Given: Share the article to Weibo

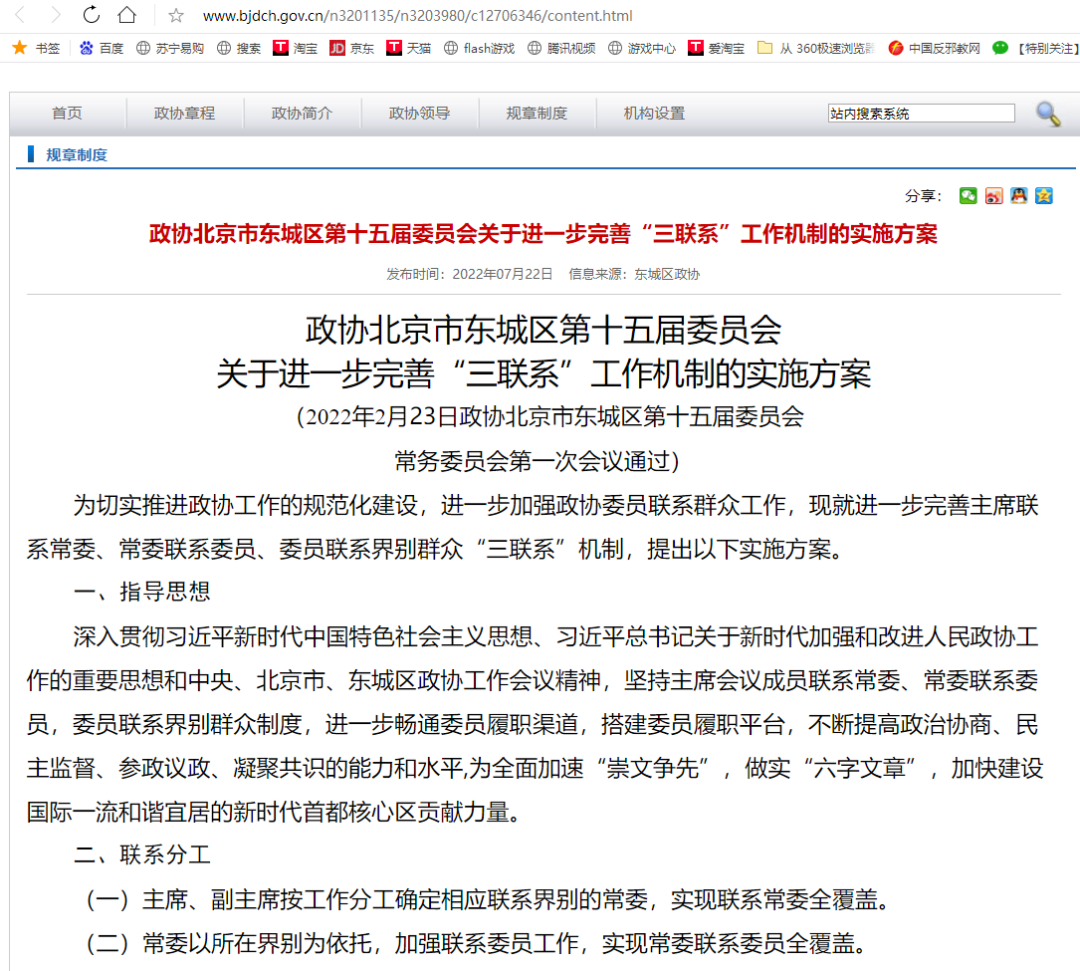Looking at the screenshot, I should (x=993, y=196).
